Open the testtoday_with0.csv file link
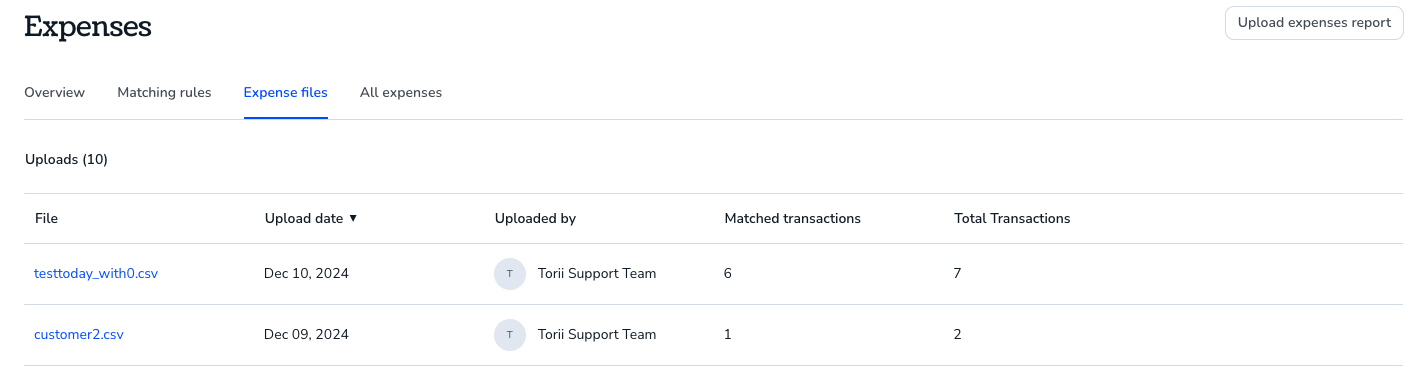This screenshot has height=371, width=1409. coord(96,273)
